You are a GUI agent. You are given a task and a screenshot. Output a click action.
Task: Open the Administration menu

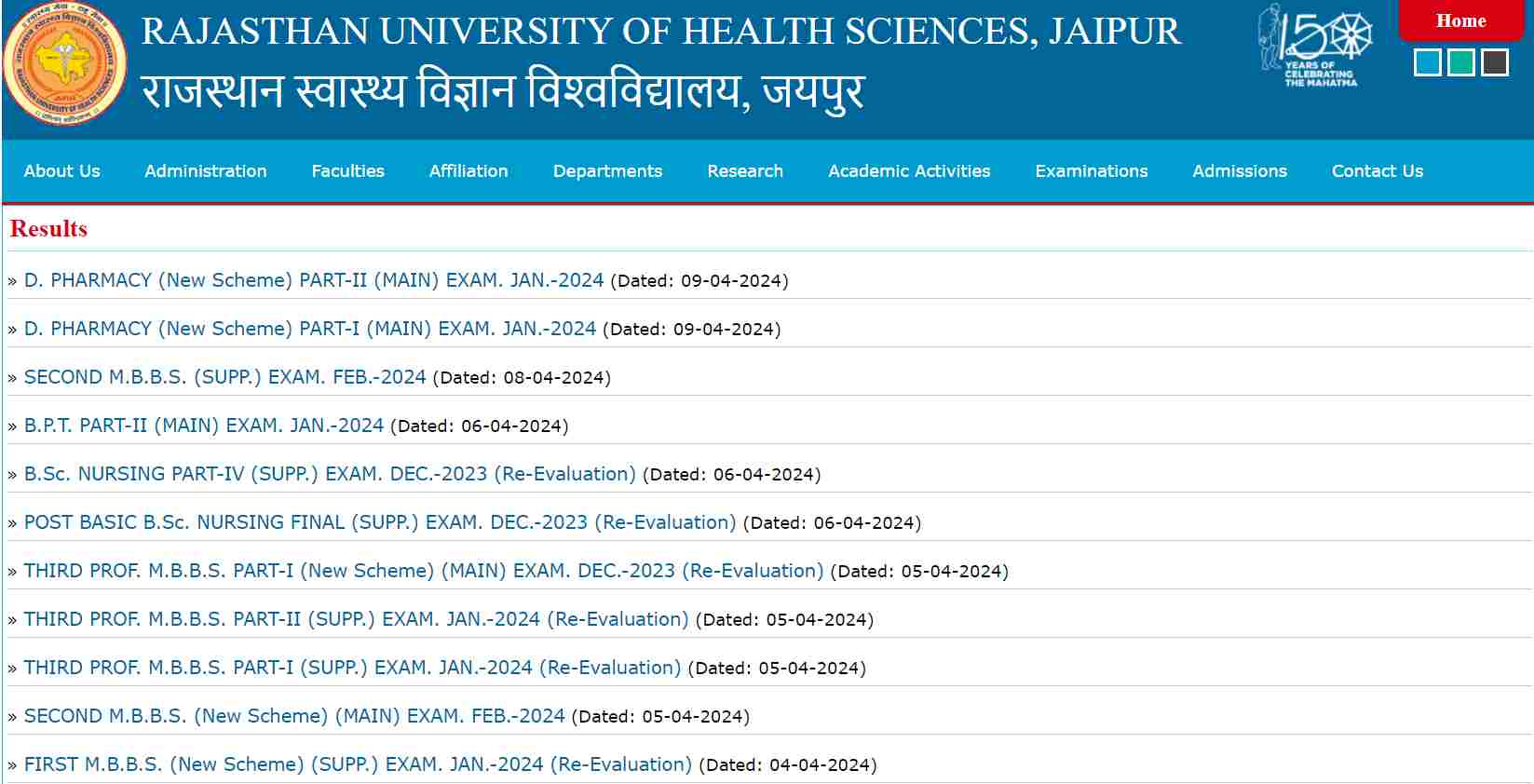(205, 171)
